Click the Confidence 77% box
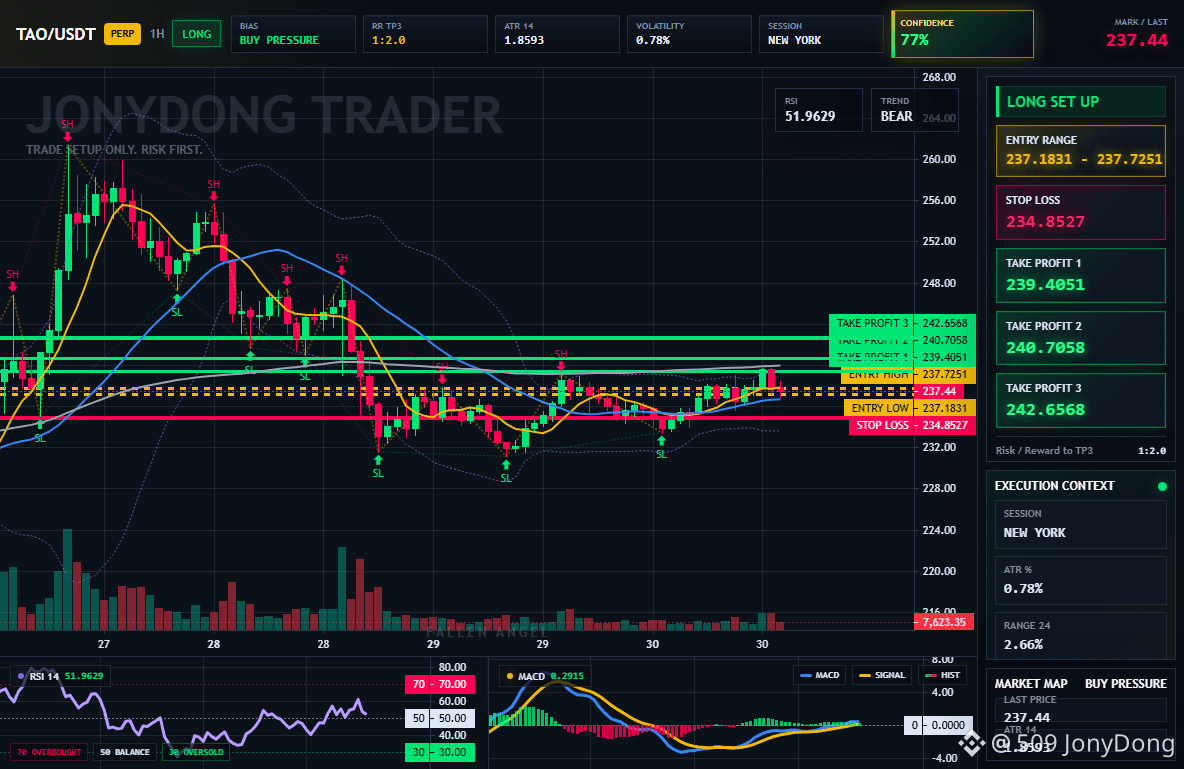Screen dimensions: 1184x769 pos(963,34)
